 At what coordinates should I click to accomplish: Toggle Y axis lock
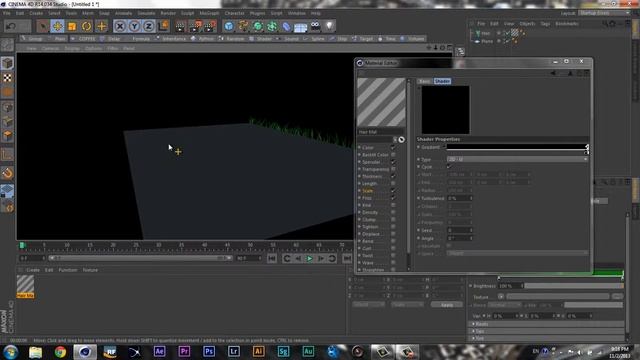click(134, 27)
